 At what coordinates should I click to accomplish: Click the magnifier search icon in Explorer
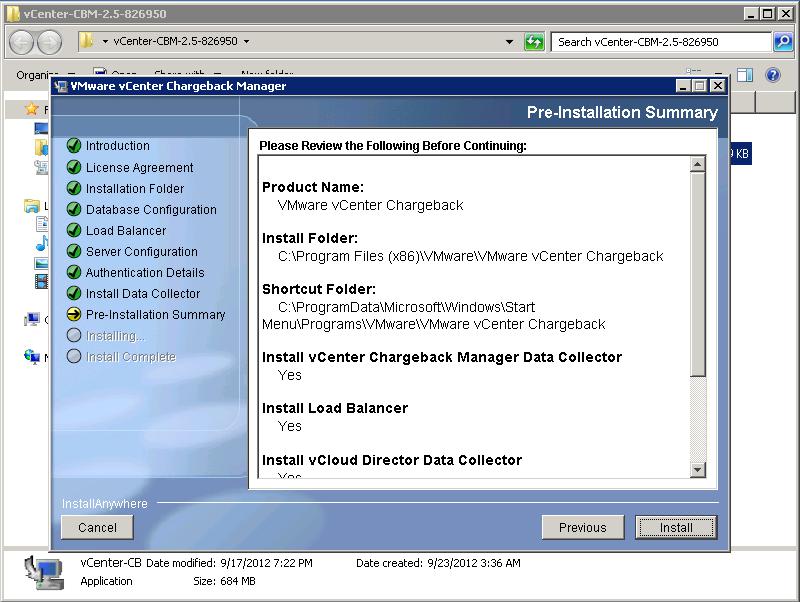[x=783, y=42]
